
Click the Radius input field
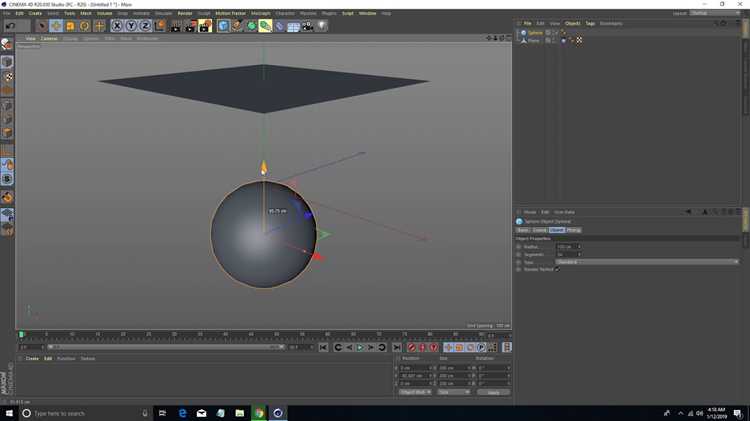(566, 247)
